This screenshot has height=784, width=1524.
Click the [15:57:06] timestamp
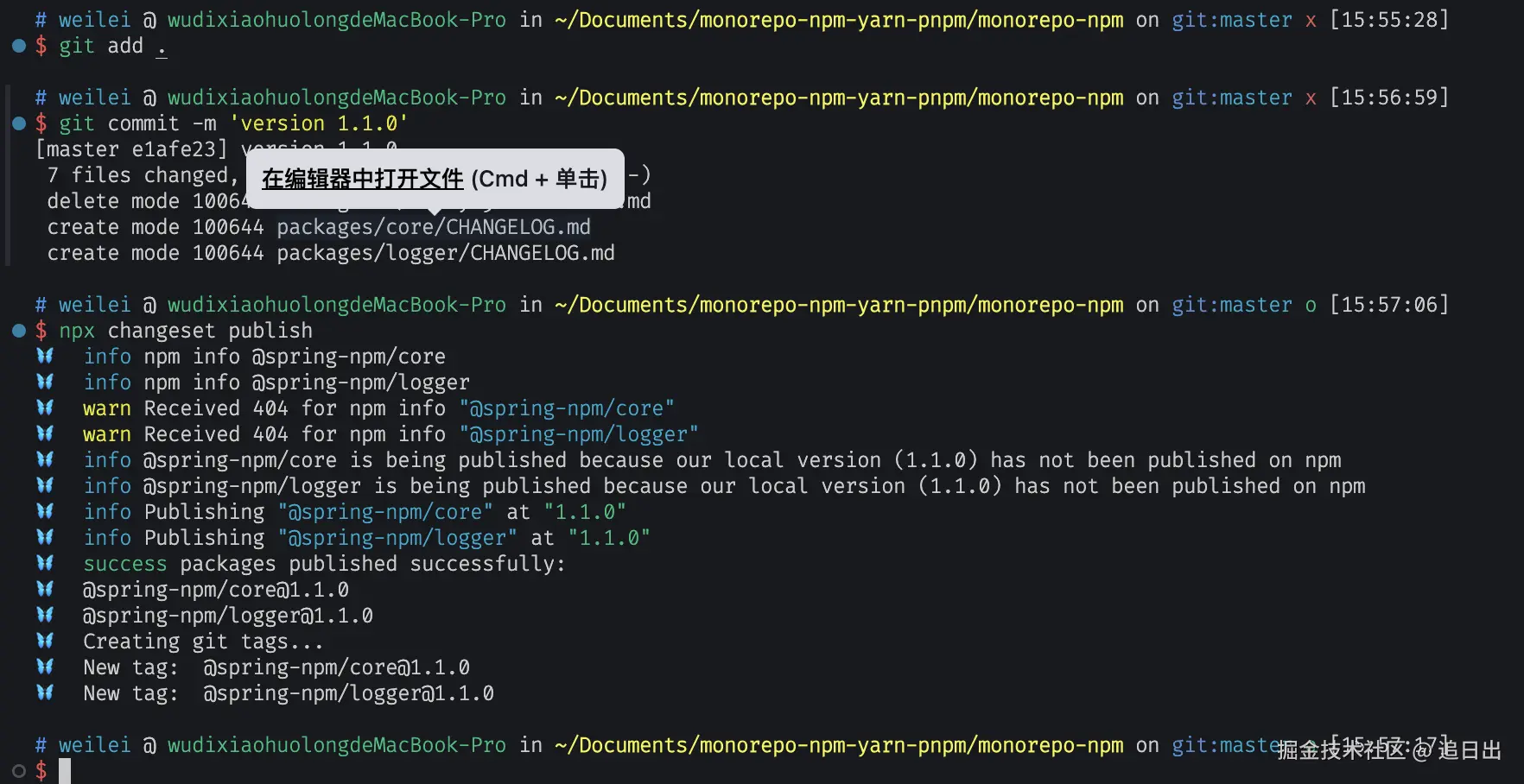point(1388,305)
